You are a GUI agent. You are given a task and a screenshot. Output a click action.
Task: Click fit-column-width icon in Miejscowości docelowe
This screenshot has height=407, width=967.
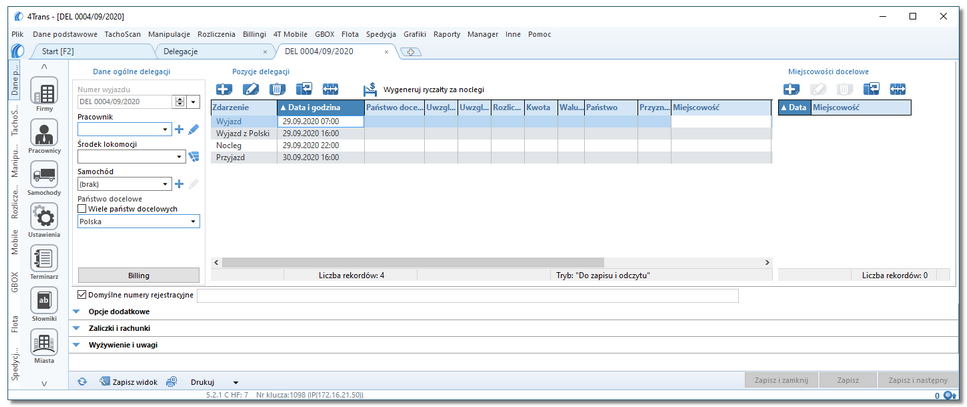898,89
